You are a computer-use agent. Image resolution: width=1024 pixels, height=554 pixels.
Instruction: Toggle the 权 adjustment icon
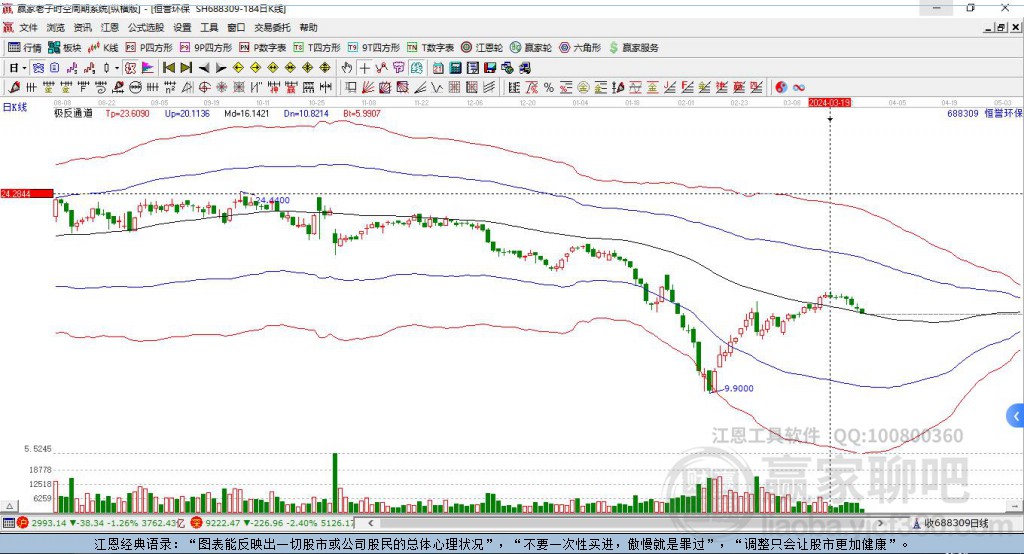[x=130, y=68]
